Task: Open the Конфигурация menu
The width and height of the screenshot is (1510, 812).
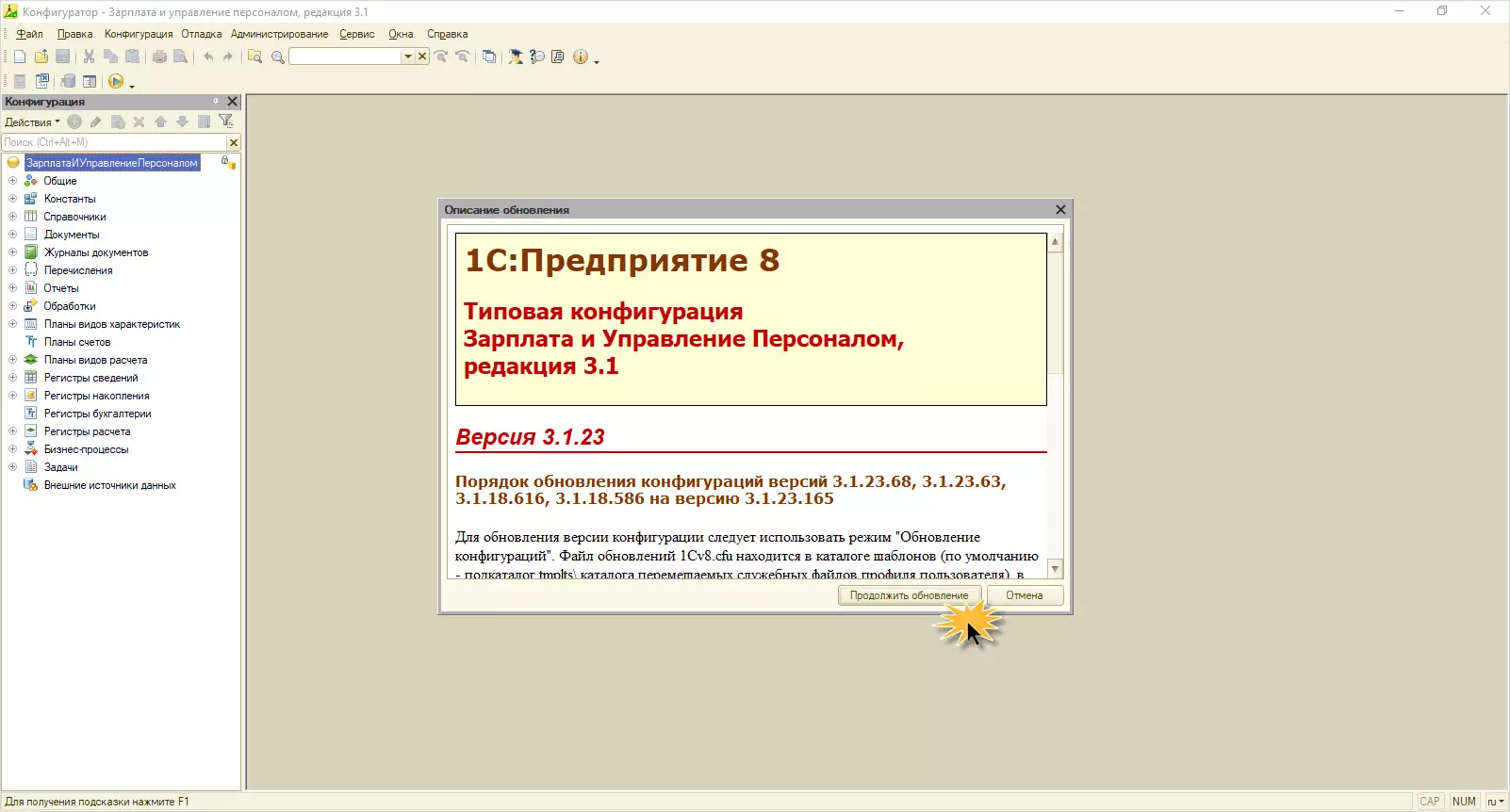Action: (139, 34)
